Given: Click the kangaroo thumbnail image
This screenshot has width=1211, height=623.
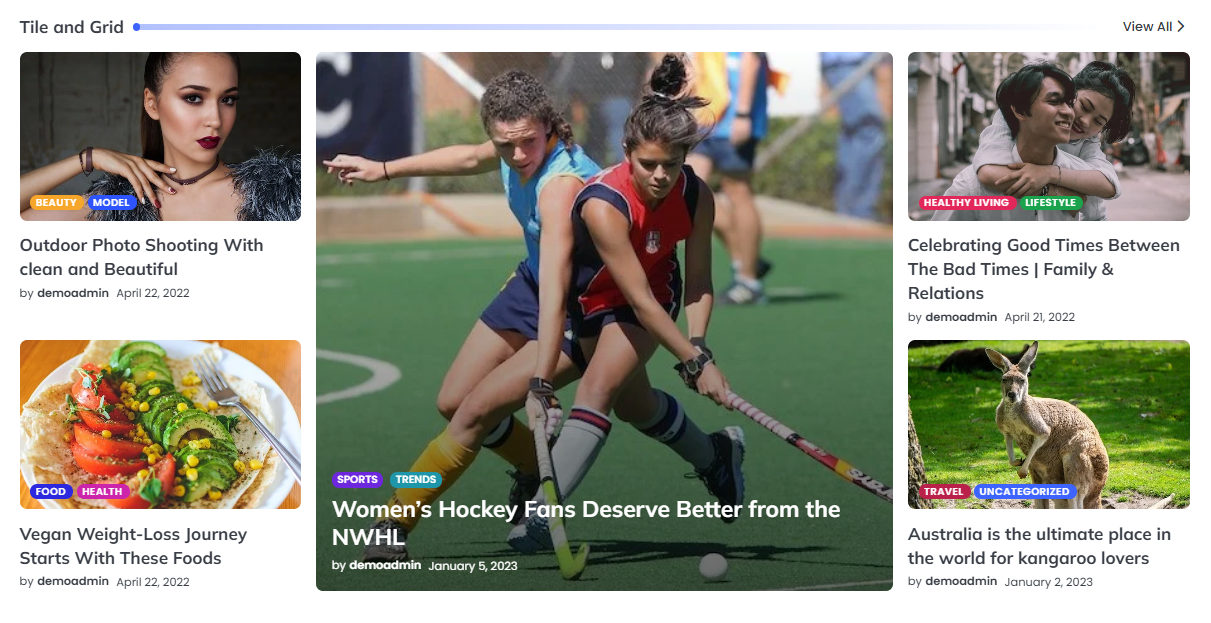Looking at the screenshot, I should [1049, 424].
